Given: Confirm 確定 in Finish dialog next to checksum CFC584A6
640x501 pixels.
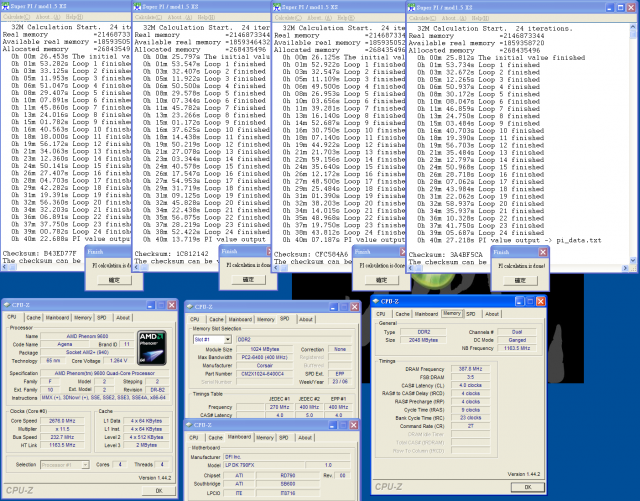Looking at the screenshot, I should (x=381, y=280).
